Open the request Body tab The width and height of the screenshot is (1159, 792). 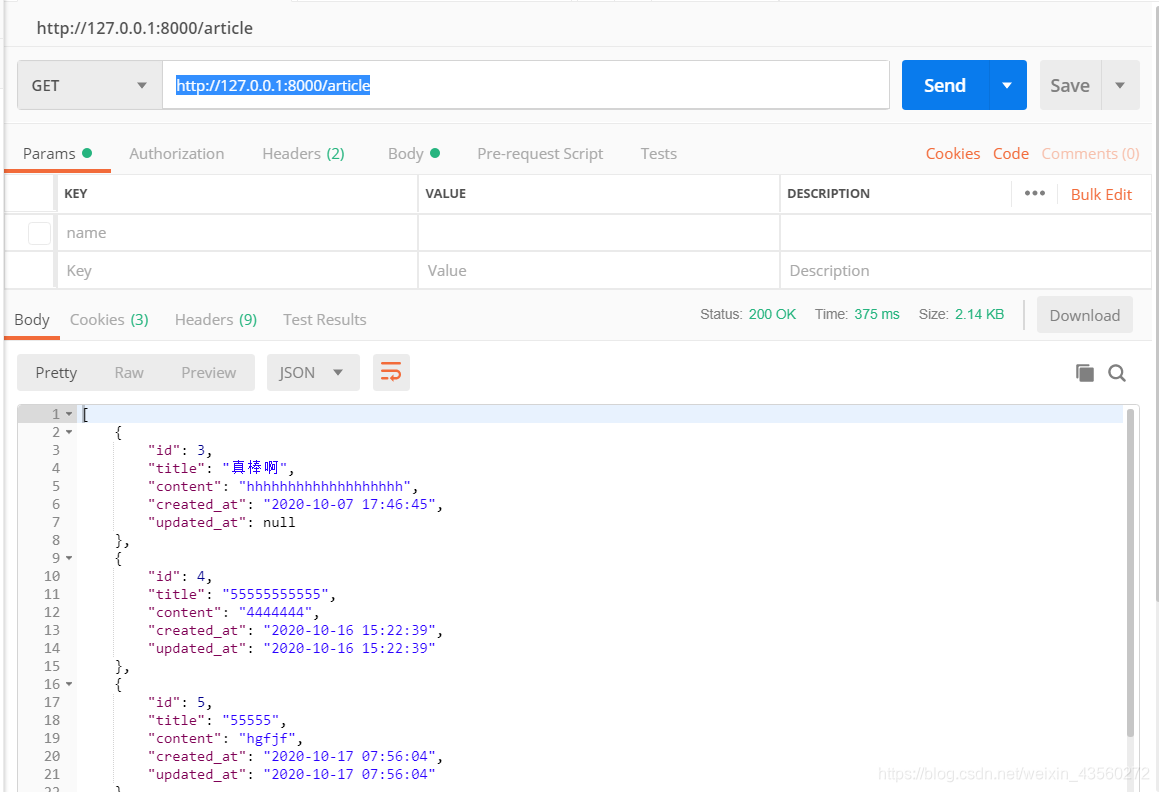coord(414,154)
